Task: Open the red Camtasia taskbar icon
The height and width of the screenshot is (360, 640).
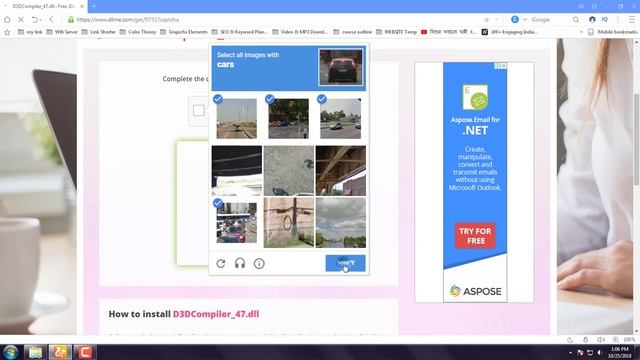Action: coord(84,352)
